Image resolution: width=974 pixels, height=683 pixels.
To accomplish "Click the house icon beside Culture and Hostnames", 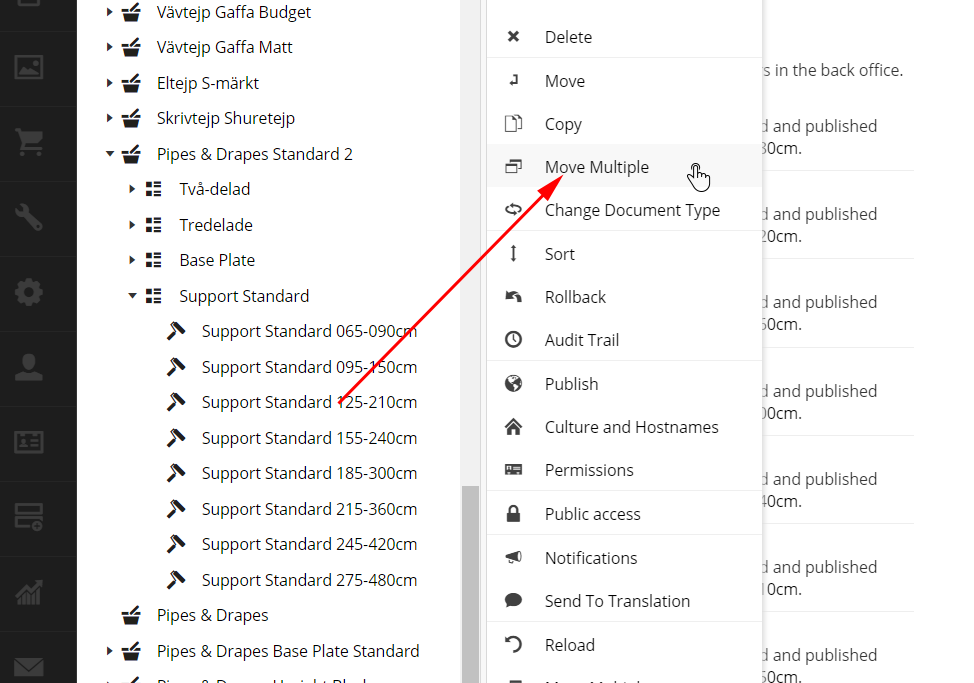I will coord(513,427).
